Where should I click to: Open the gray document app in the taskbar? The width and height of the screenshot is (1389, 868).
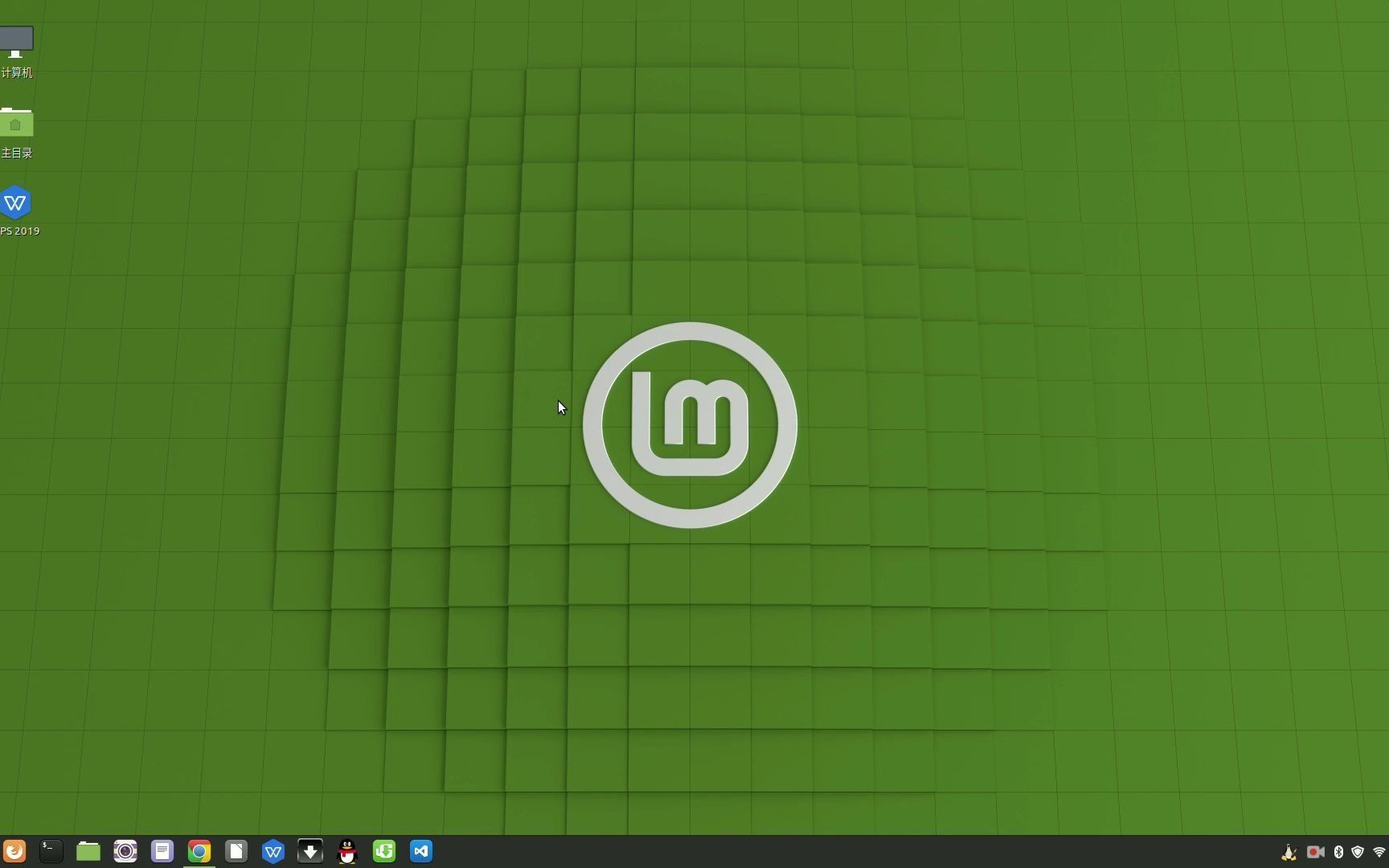(236, 851)
